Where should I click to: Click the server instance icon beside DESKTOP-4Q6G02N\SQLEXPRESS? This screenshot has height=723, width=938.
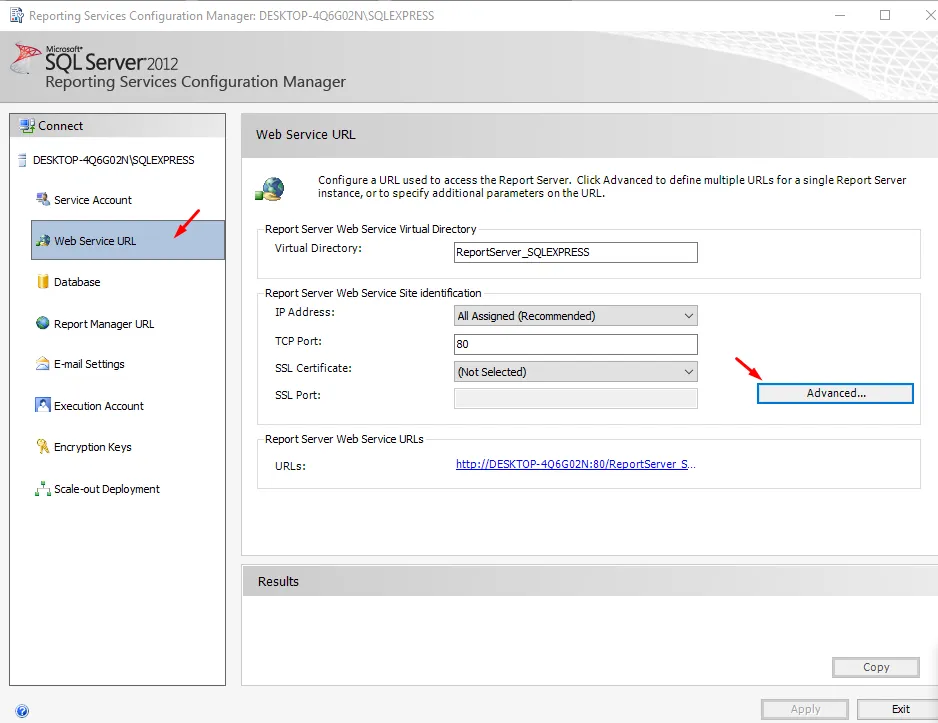23,160
